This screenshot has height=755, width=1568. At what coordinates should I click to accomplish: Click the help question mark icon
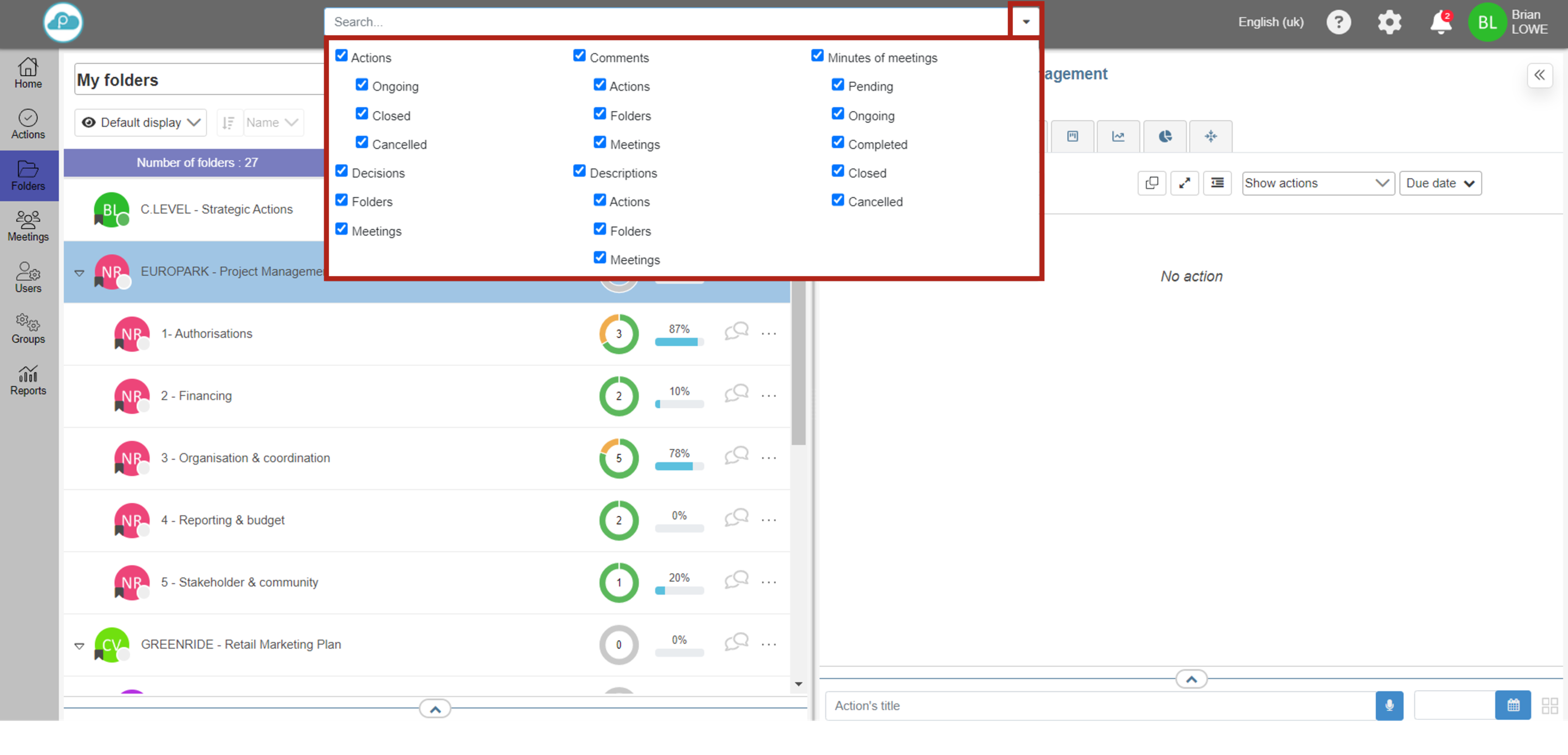coord(1338,22)
